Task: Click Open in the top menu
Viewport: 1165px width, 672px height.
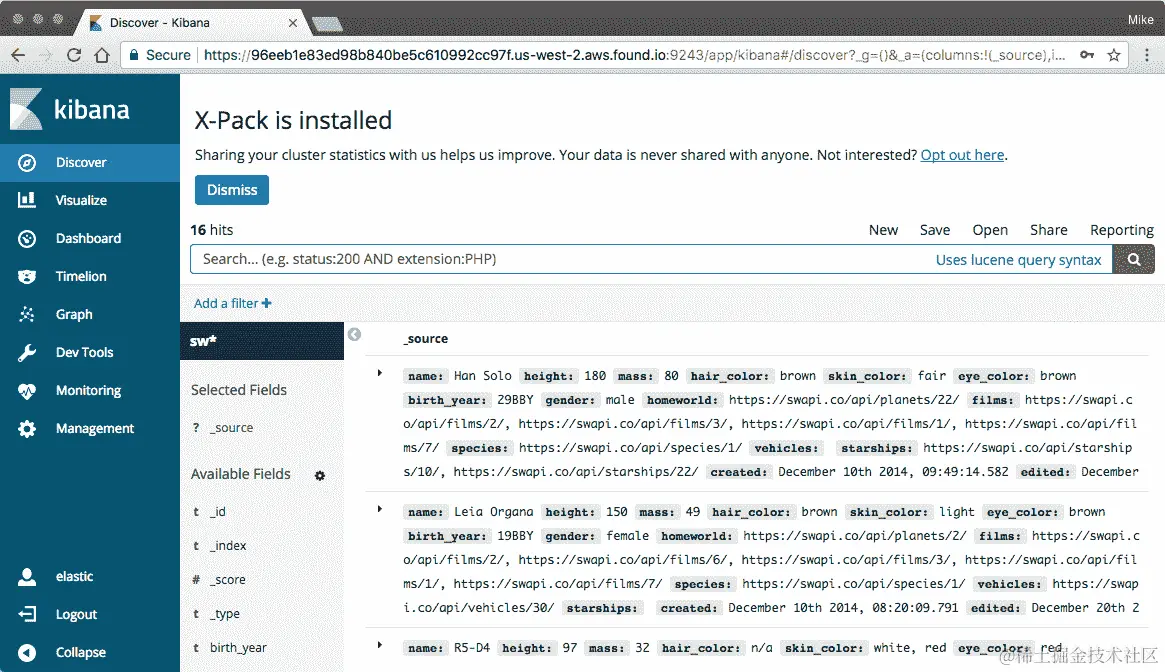Action: click(x=990, y=230)
